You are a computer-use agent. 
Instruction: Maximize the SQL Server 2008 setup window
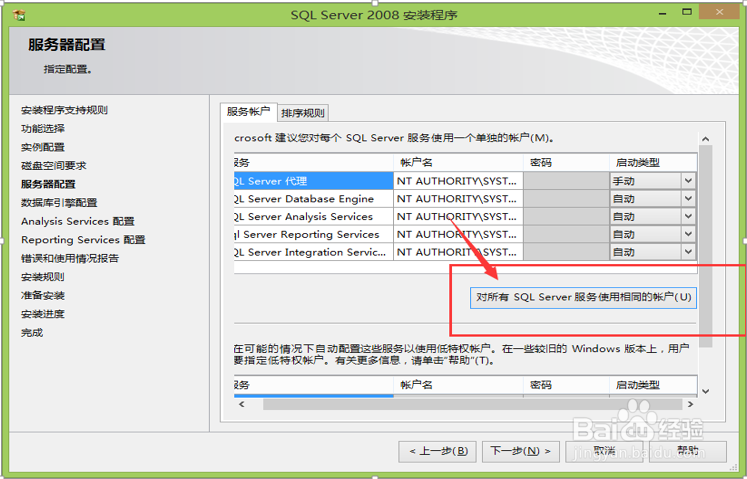(687, 12)
